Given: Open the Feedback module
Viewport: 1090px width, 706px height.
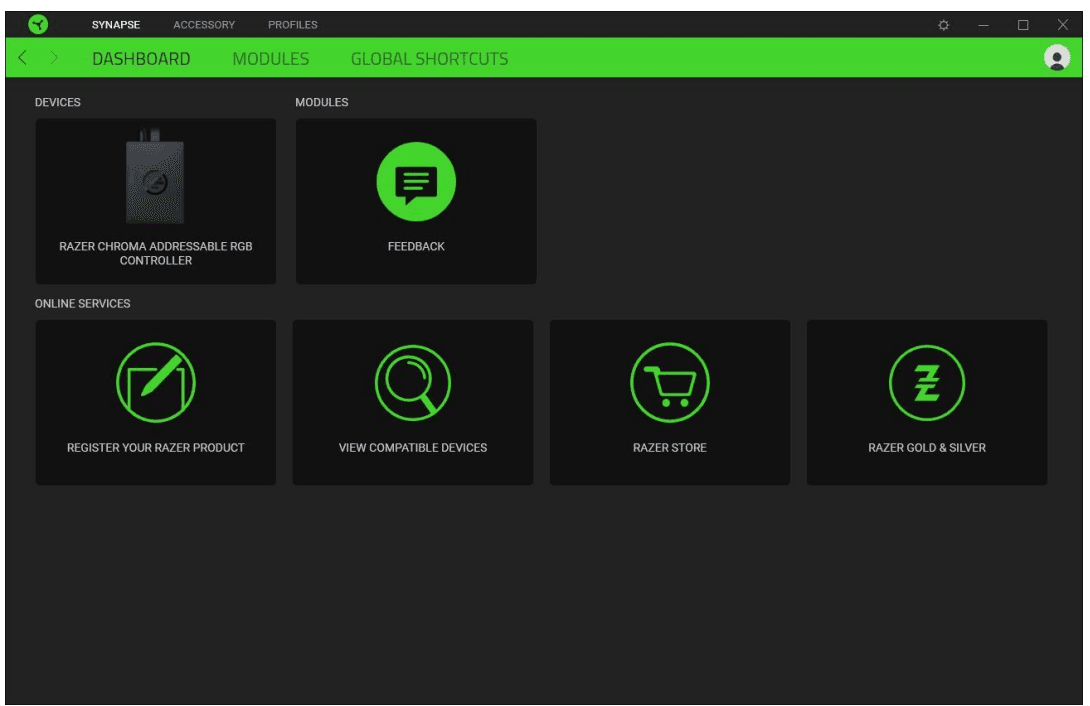Looking at the screenshot, I should 416,183.
